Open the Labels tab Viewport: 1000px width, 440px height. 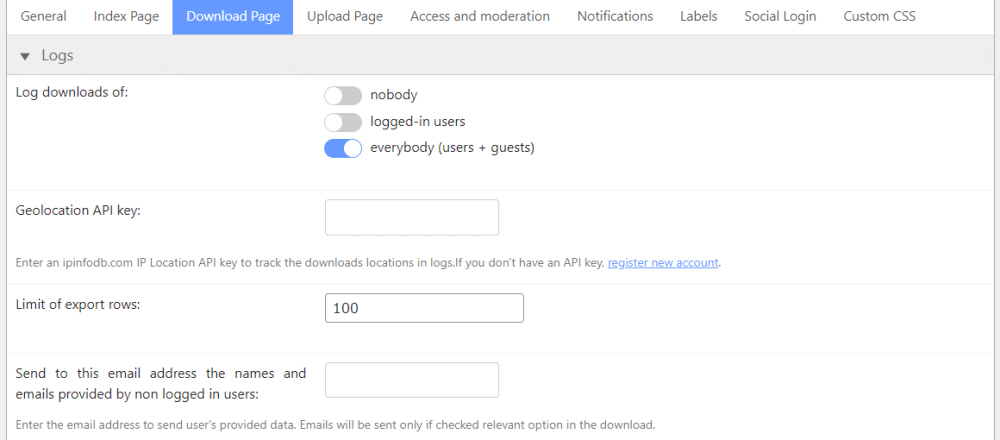(698, 17)
